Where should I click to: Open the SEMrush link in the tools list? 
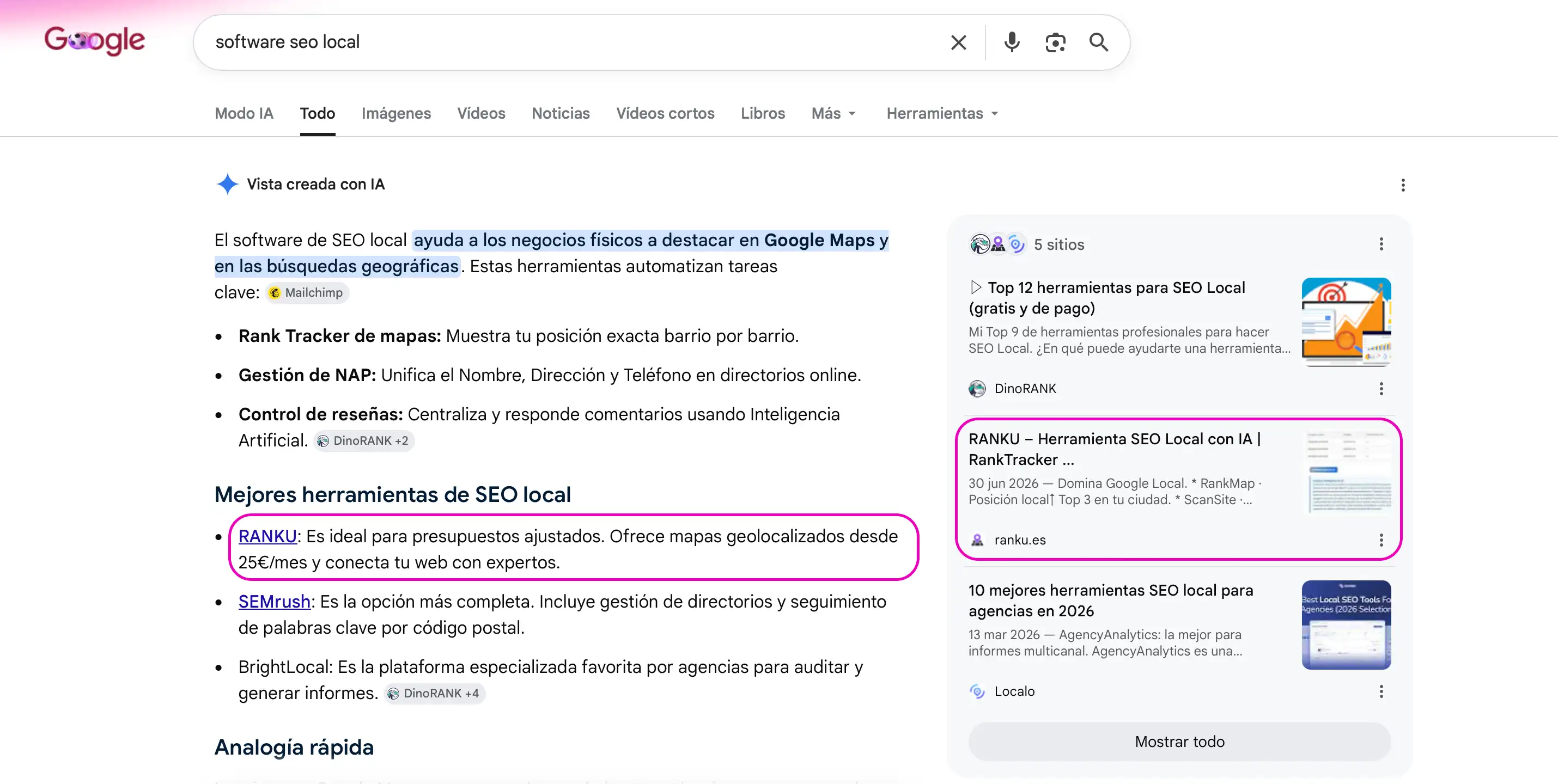[x=274, y=602]
